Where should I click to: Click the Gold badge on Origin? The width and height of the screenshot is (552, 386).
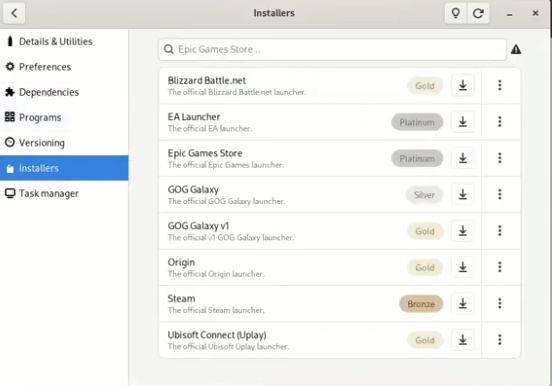(x=425, y=268)
